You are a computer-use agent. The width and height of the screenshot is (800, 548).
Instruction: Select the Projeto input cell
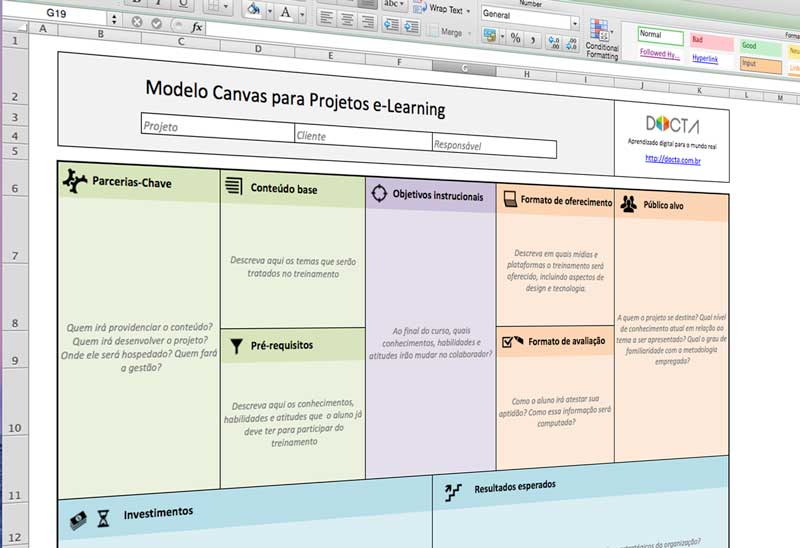215,127
